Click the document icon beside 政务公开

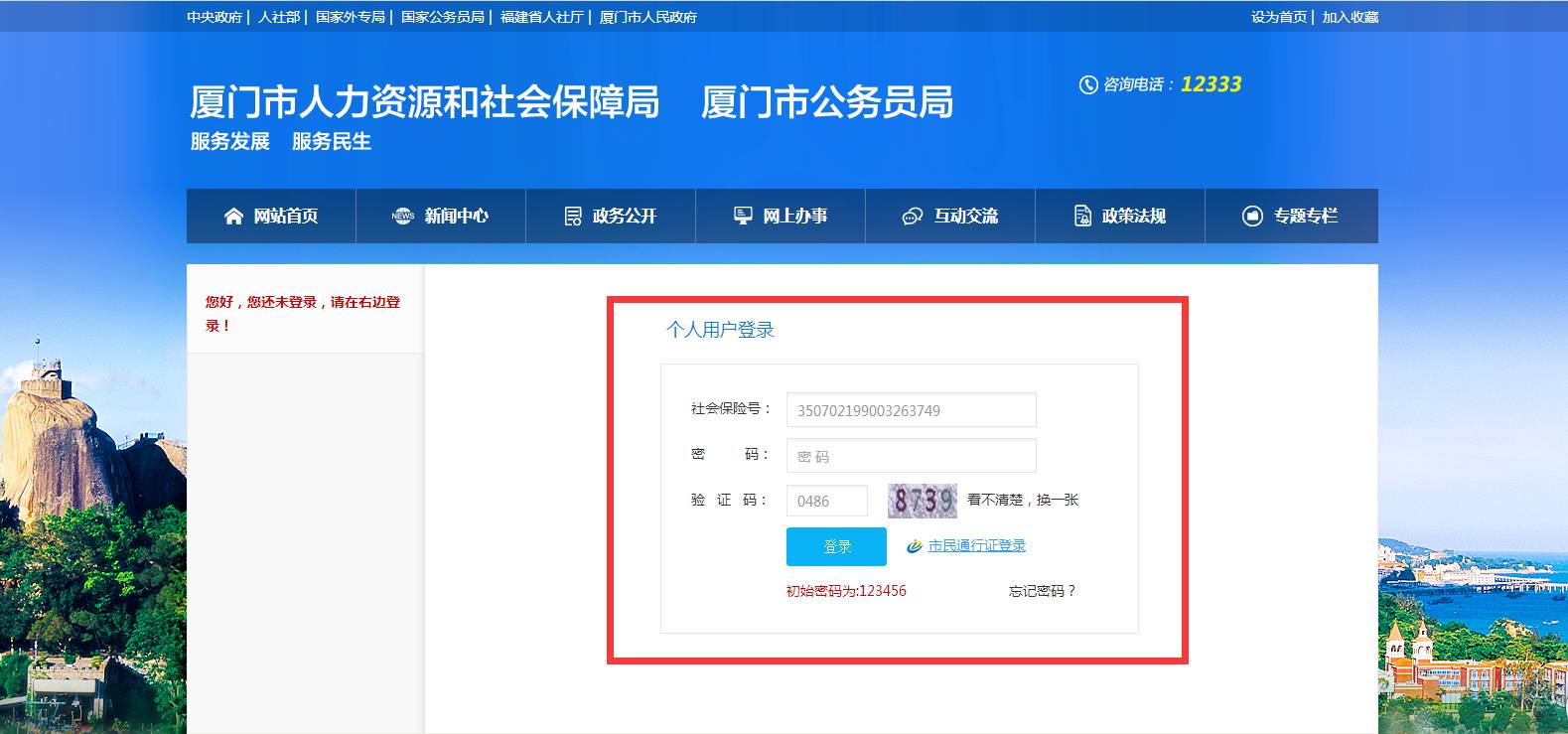click(x=573, y=217)
